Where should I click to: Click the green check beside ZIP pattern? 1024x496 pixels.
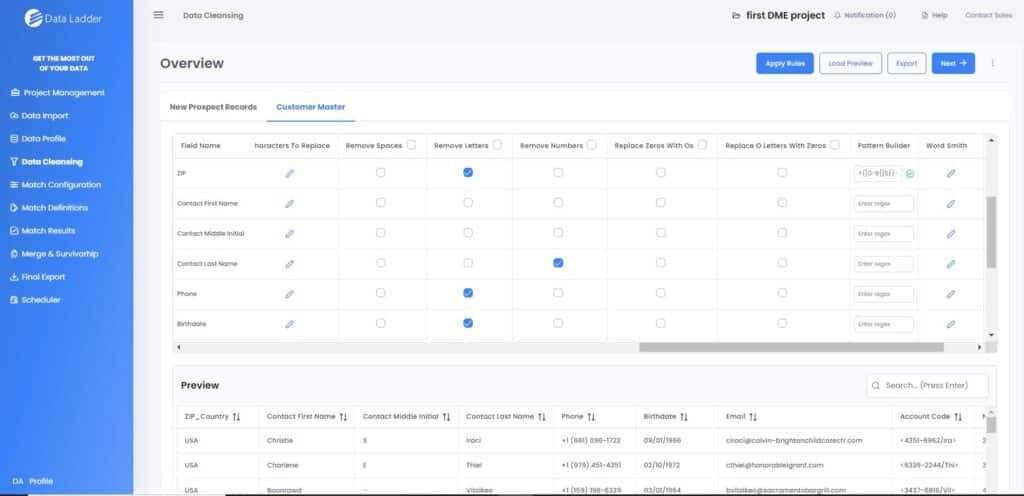click(x=910, y=174)
